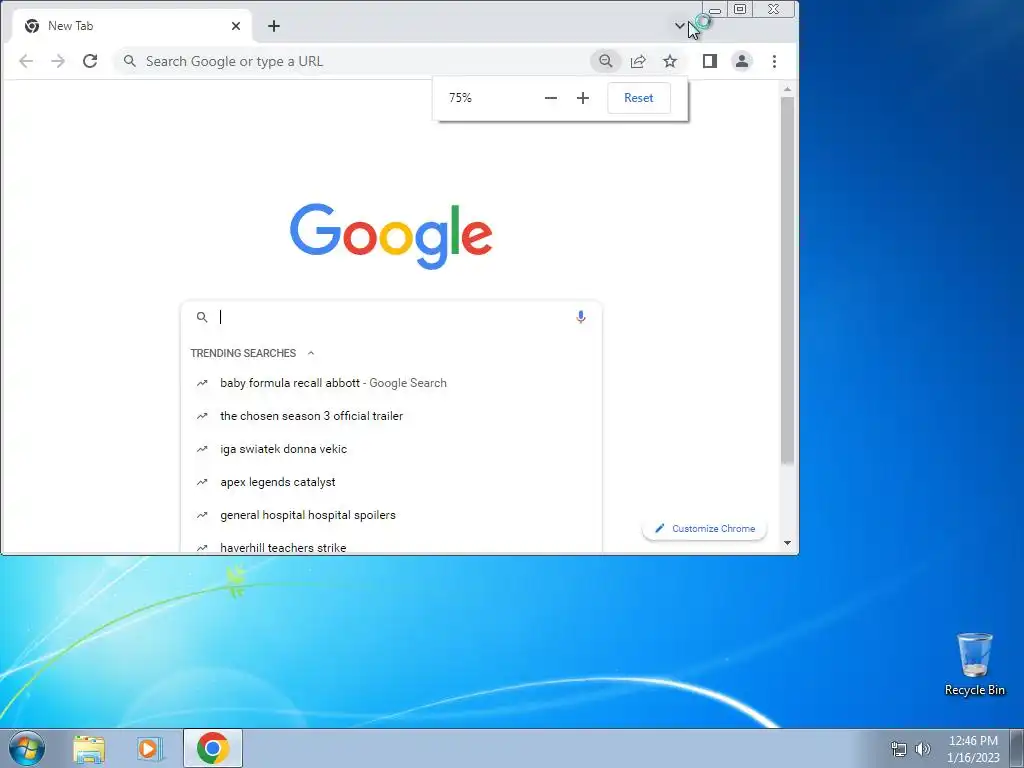Open the Chrome three-dot menu
Viewport: 1024px width, 768px height.
point(775,61)
